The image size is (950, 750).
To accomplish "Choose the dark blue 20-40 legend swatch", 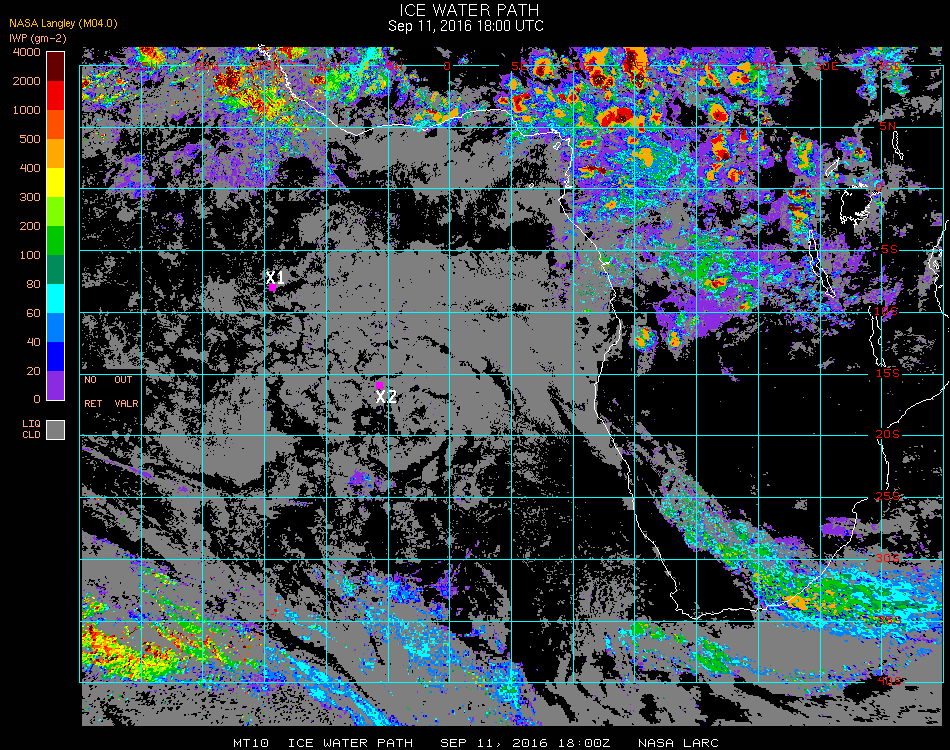I will coord(55,357).
